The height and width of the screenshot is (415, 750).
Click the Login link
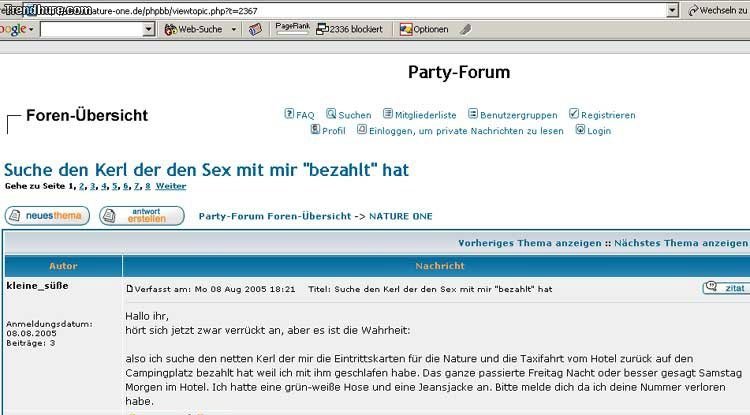tap(593, 131)
